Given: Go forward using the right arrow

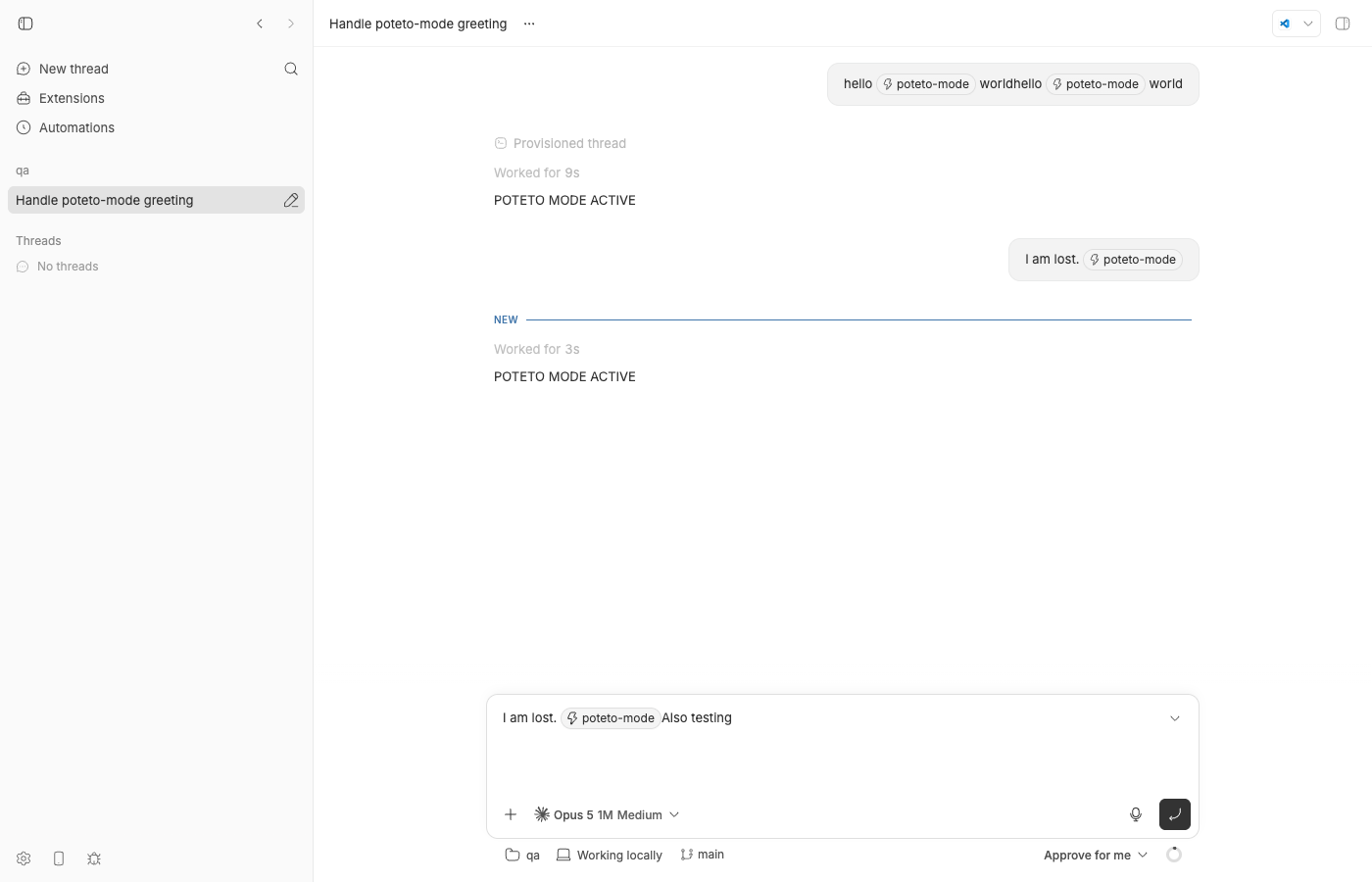Looking at the screenshot, I should coord(291,24).
